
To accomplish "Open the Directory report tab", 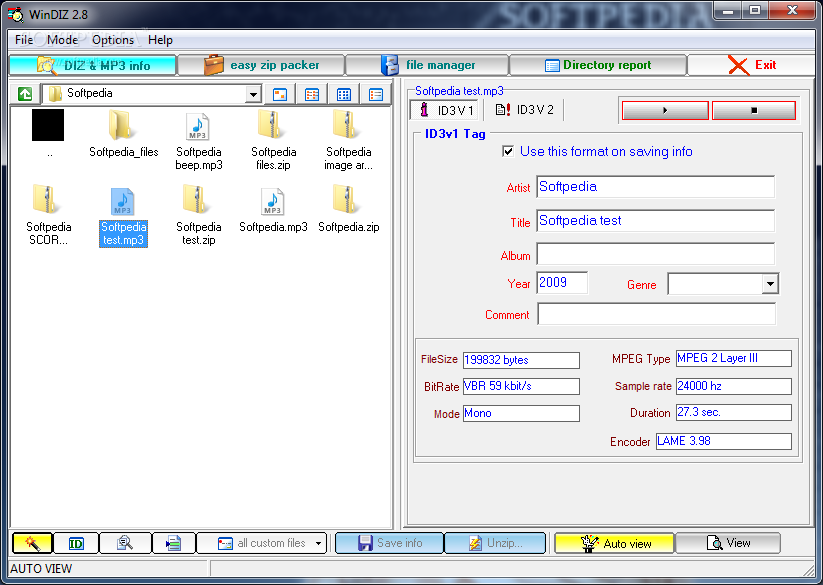I will tap(598, 66).
